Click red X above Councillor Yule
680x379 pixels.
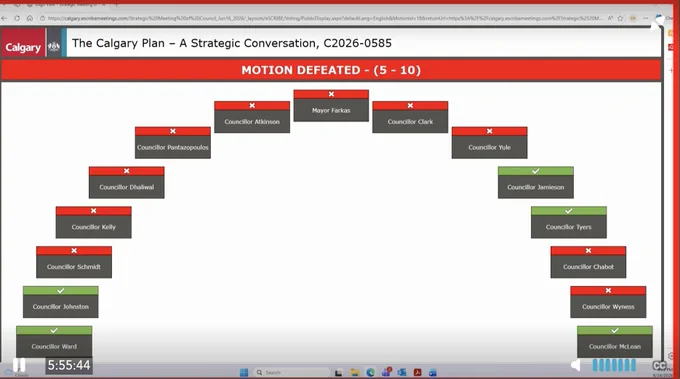tap(490, 131)
